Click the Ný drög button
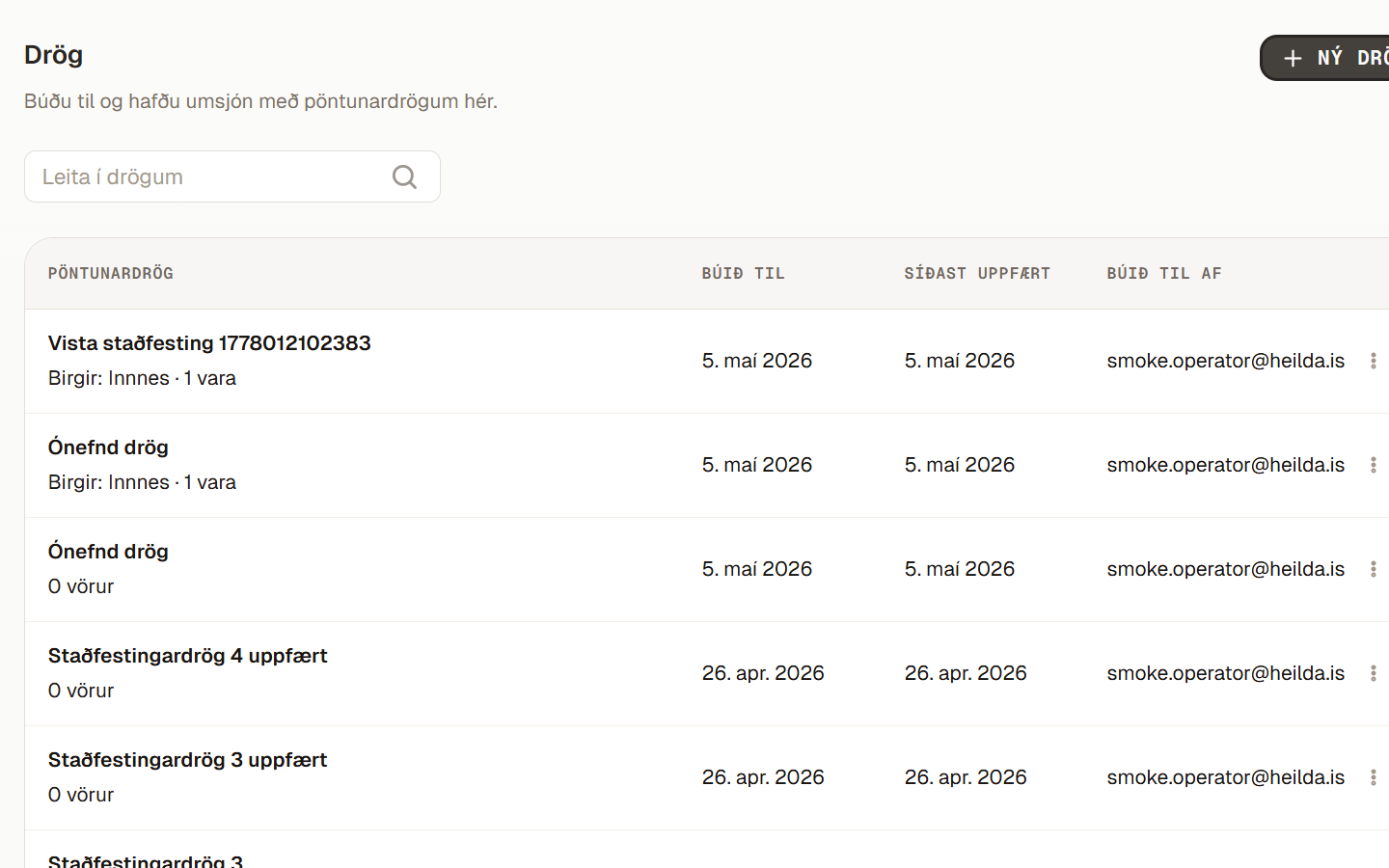 point(1324,58)
